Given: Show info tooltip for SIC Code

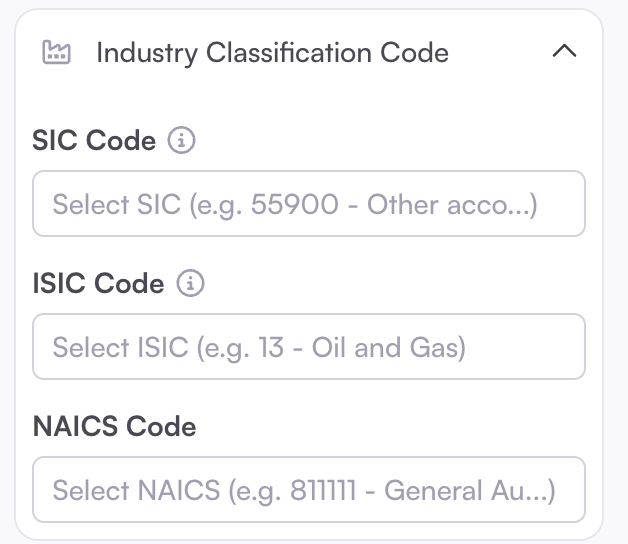Looking at the screenshot, I should click(181, 141).
